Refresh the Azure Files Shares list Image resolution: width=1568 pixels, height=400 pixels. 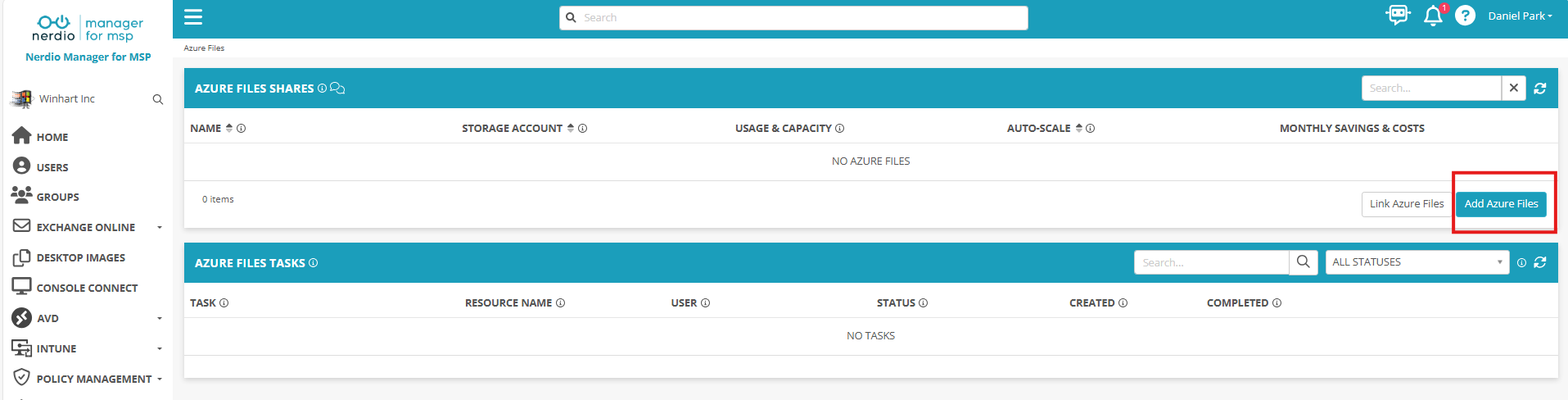pyautogui.click(x=1540, y=89)
